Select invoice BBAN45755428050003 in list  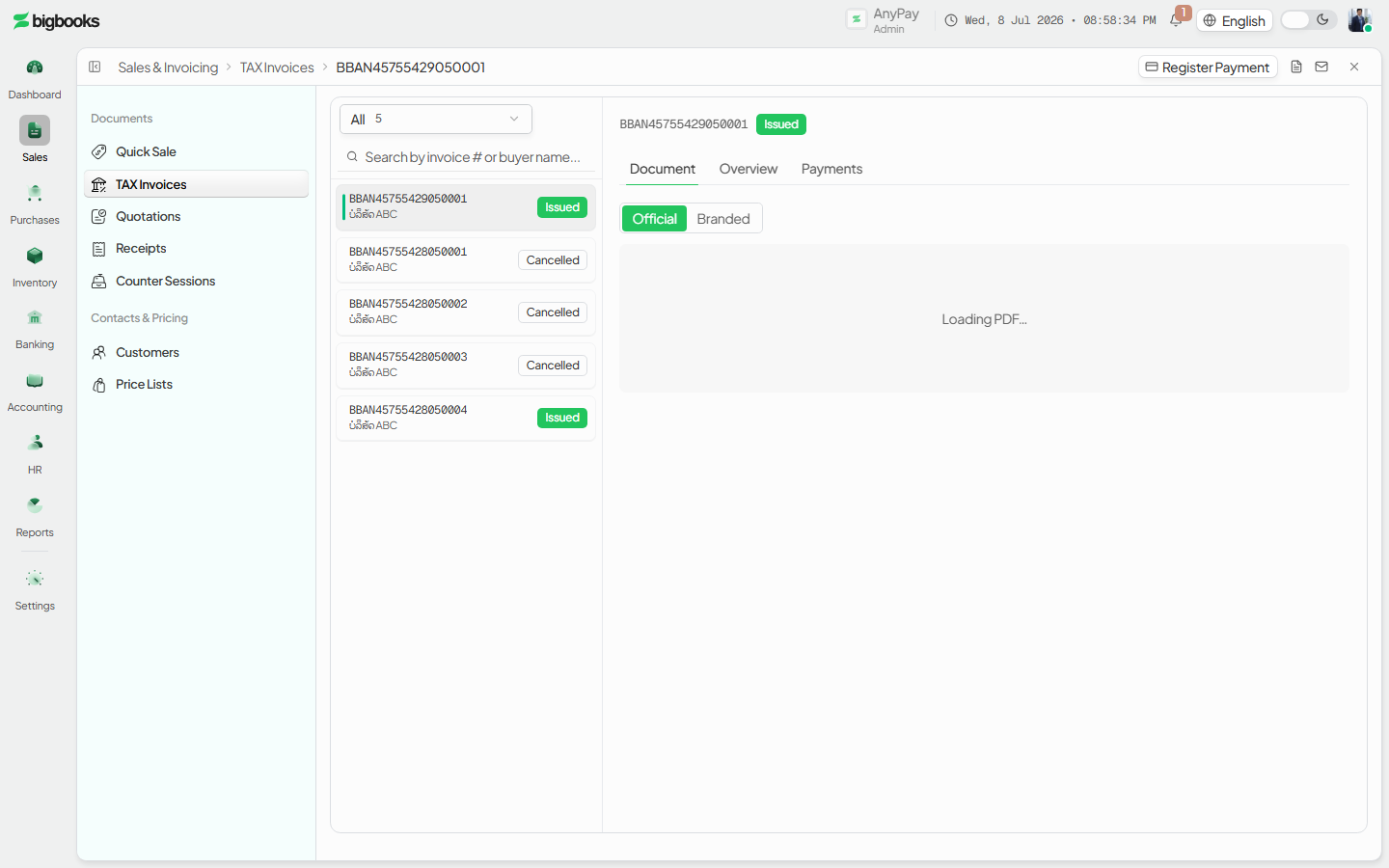click(466, 366)
